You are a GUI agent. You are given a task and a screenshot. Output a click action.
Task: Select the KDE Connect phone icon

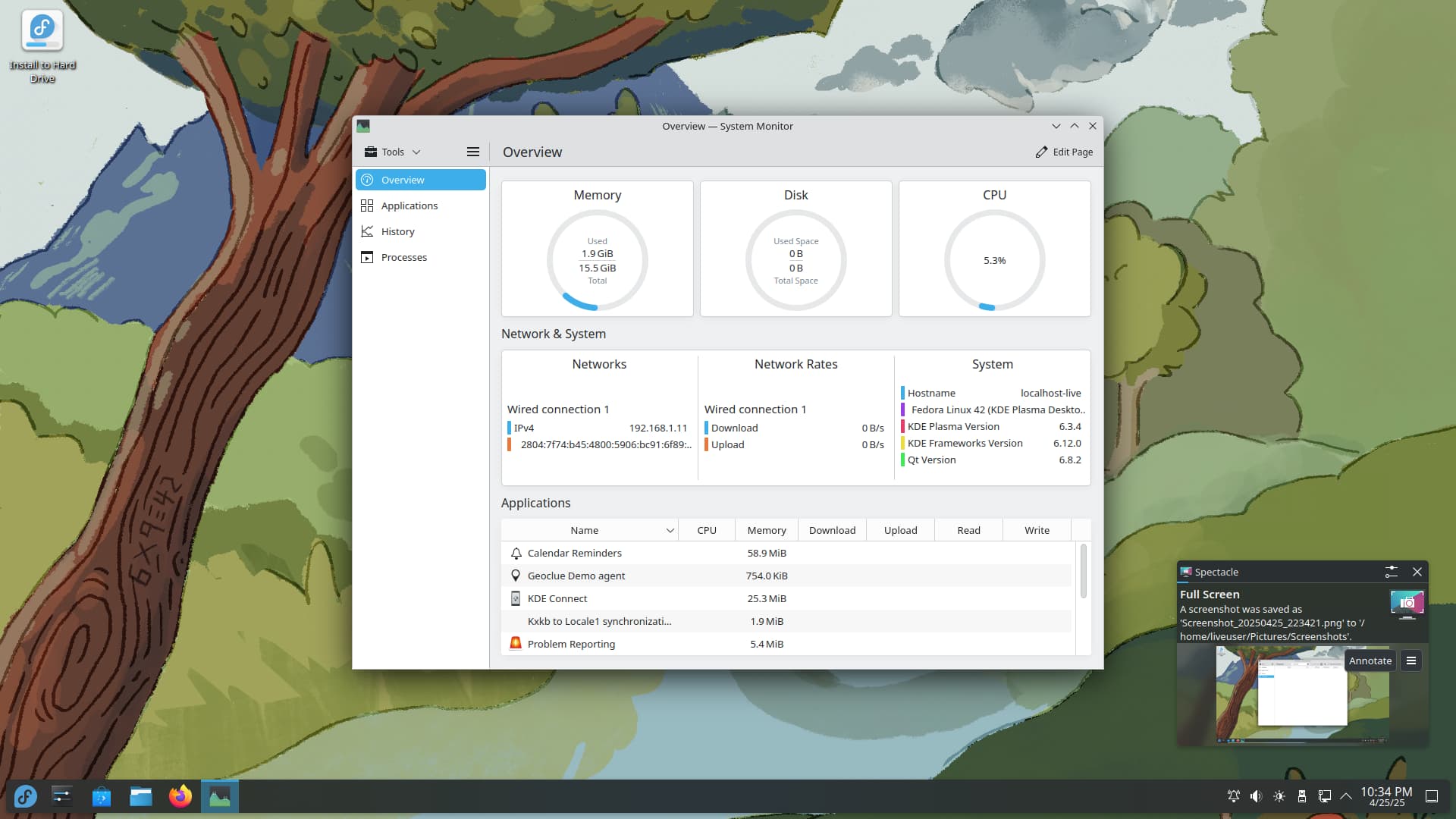[516, 598]
